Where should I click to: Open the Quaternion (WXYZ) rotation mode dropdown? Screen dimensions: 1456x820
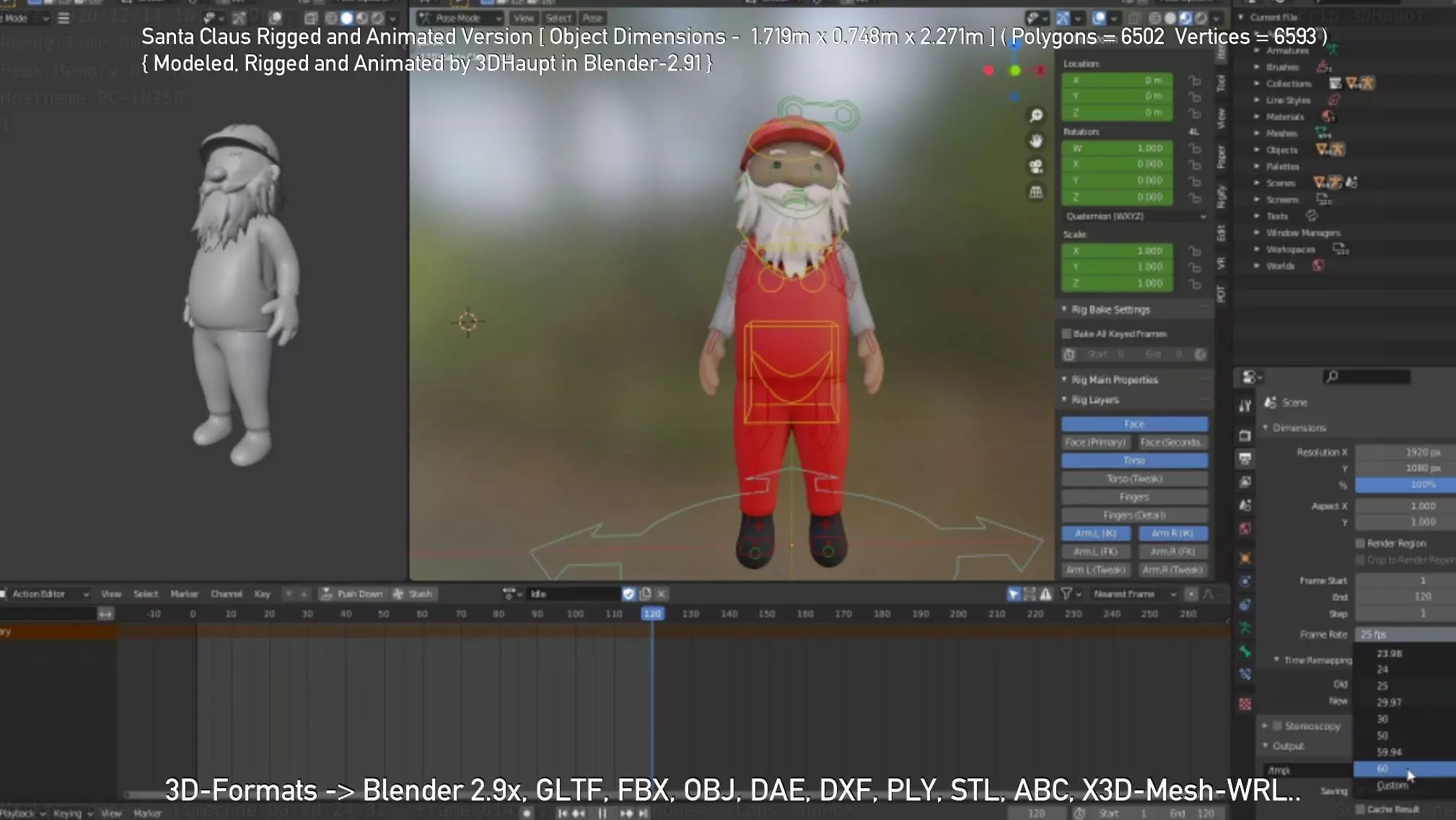pos(1134,216)
